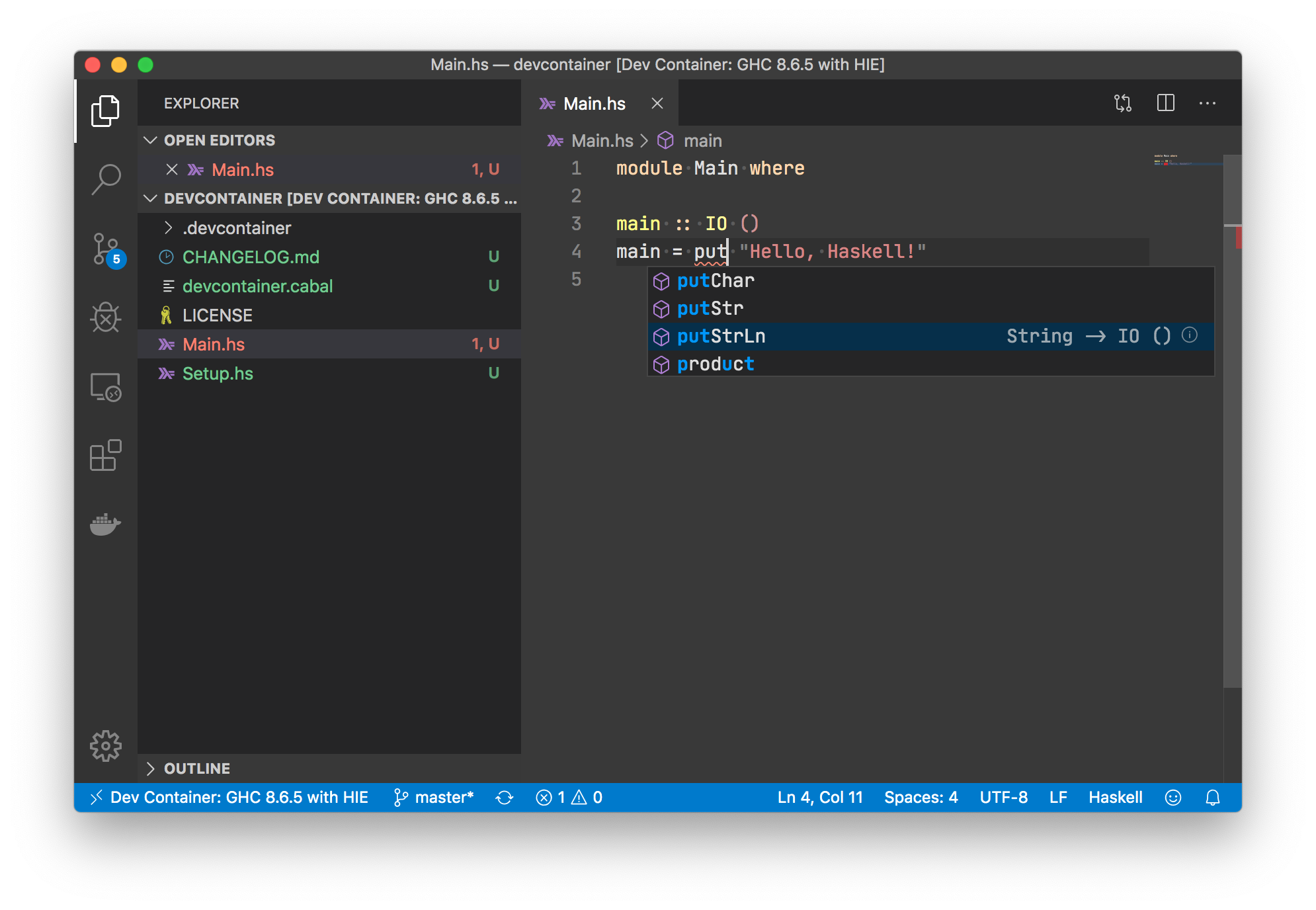The height and width of the screenshot is (910, 1316).
Task: Select the Main.hs editor tab
Action: tap(594, 104)
